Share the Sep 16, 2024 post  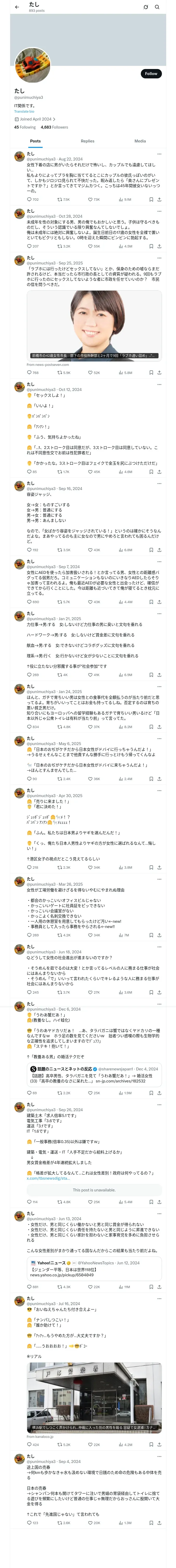[x=159, y=550]
